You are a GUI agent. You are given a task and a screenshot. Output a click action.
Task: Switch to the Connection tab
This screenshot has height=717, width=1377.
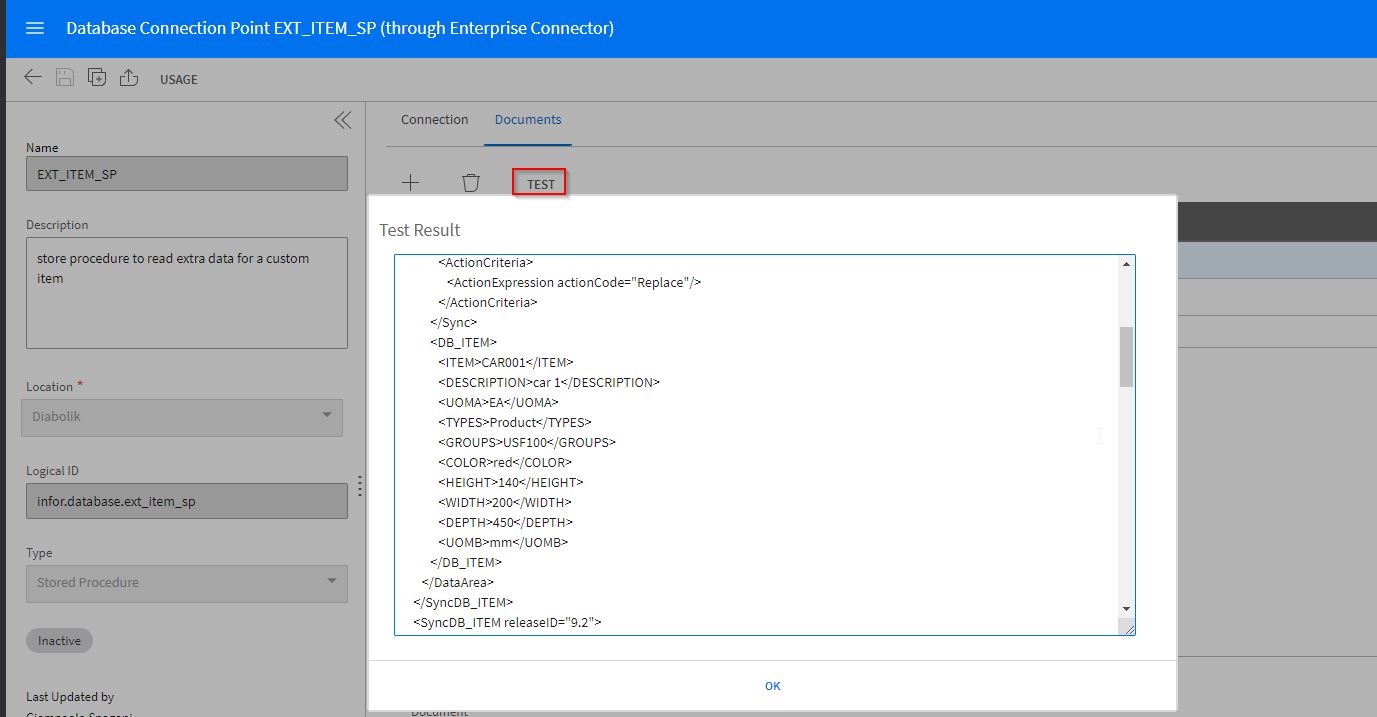click(x=434, y=120)
